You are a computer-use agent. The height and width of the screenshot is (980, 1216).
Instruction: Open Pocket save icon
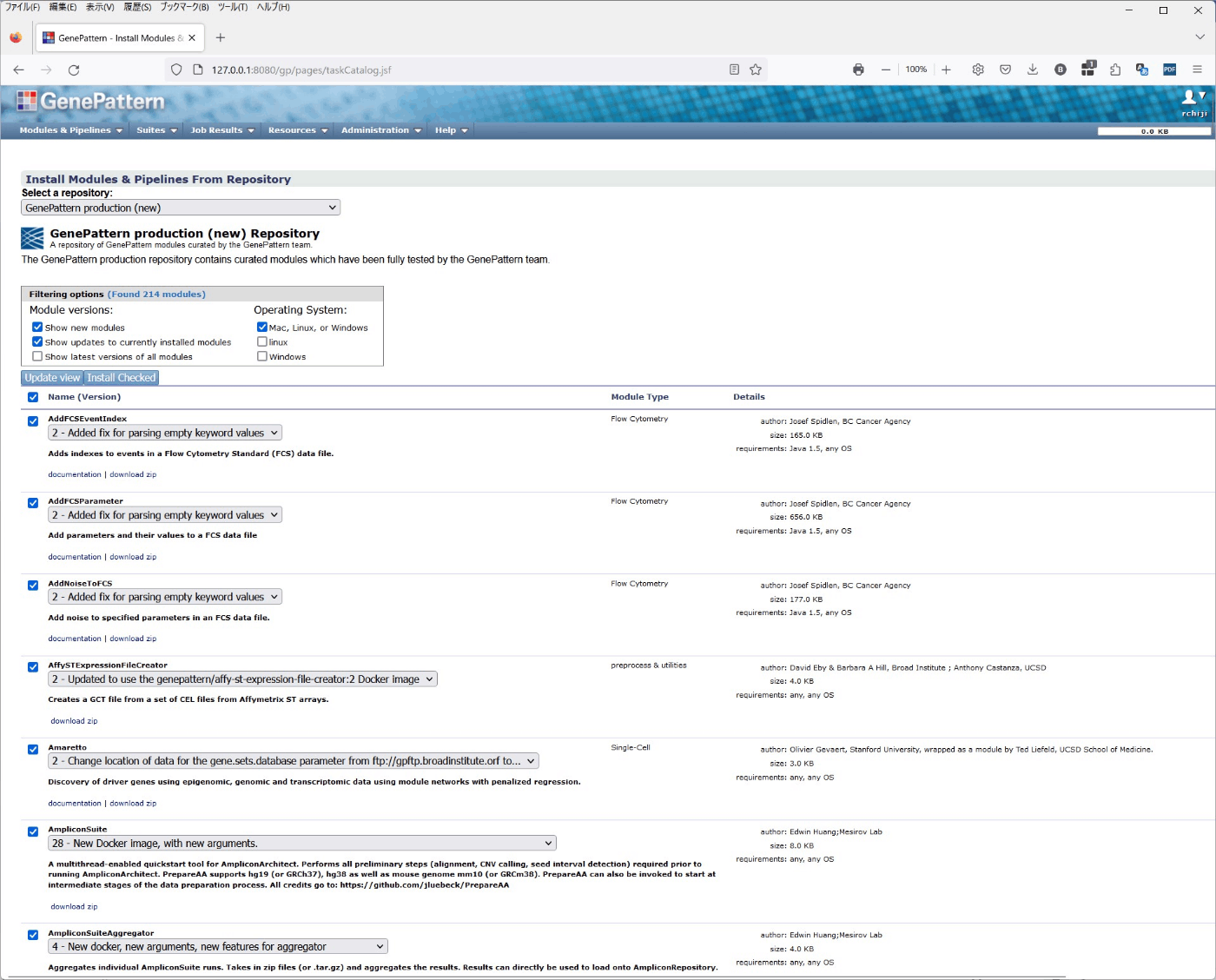(x=1005, y=70)
